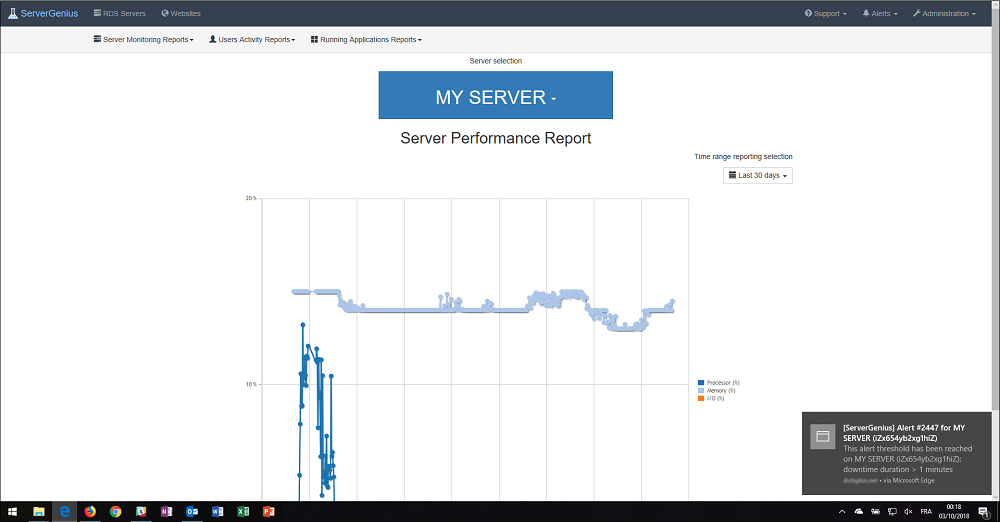Open Outlook from the taskbar

coord(192,512)
